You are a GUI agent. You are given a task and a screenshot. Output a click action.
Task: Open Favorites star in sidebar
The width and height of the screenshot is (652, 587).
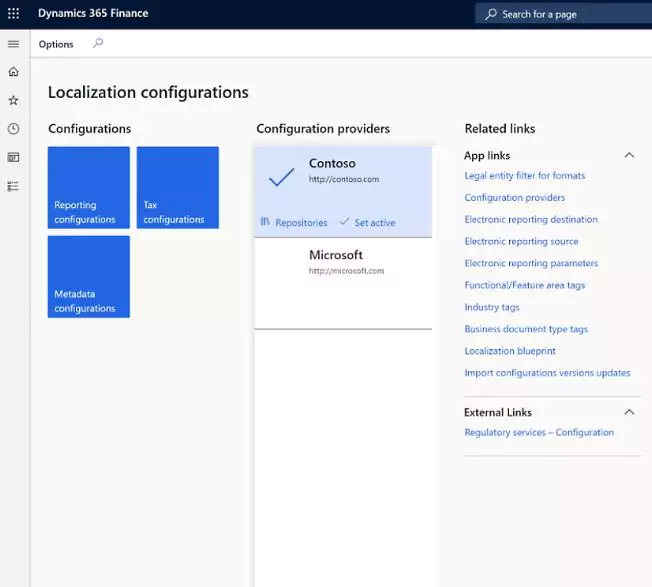click(x=13, y=100)
